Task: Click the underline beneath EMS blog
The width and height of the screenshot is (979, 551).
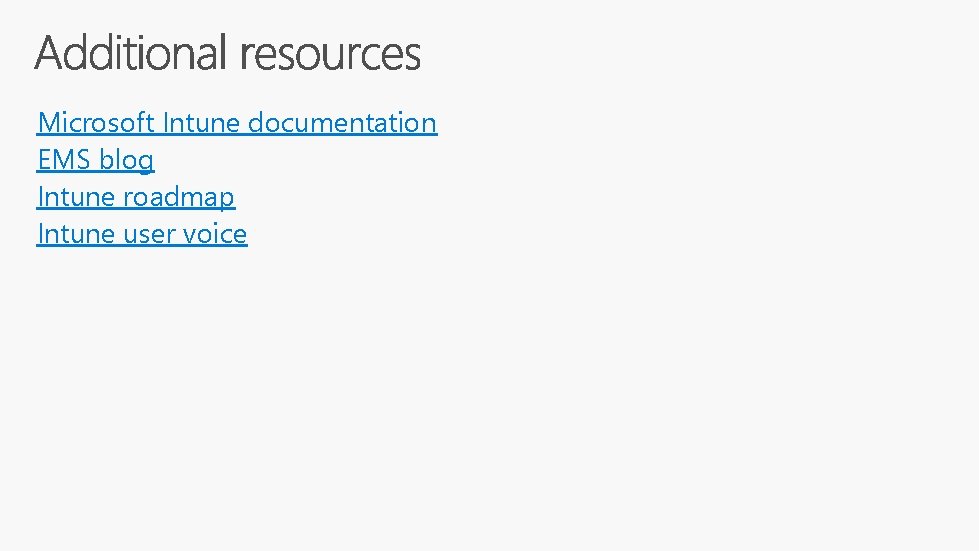Action: click(x=96, y=171)
